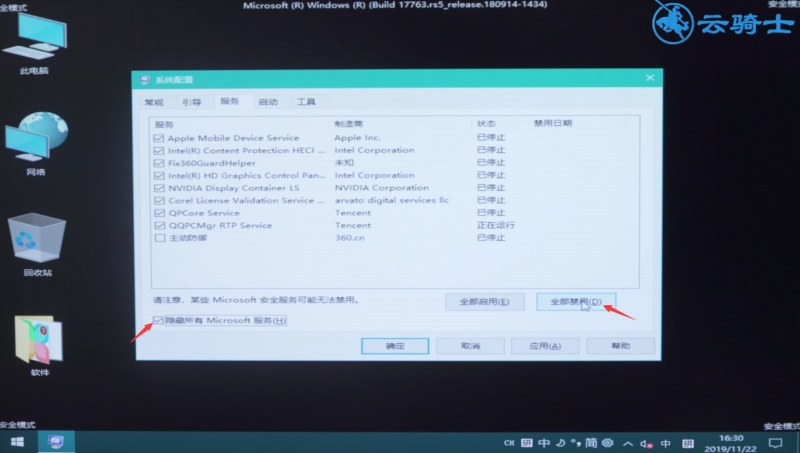Click the 拼 icon next to CK
Image resolution: width=800 pixels, height=453 pixels.
(x=527, y=443)
